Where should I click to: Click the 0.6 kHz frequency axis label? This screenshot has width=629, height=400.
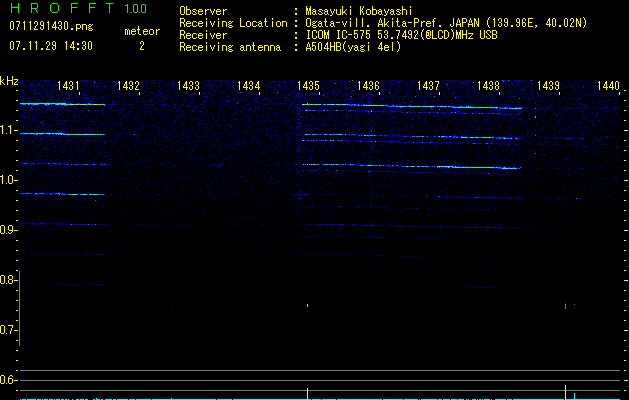[x=7, y=380]
